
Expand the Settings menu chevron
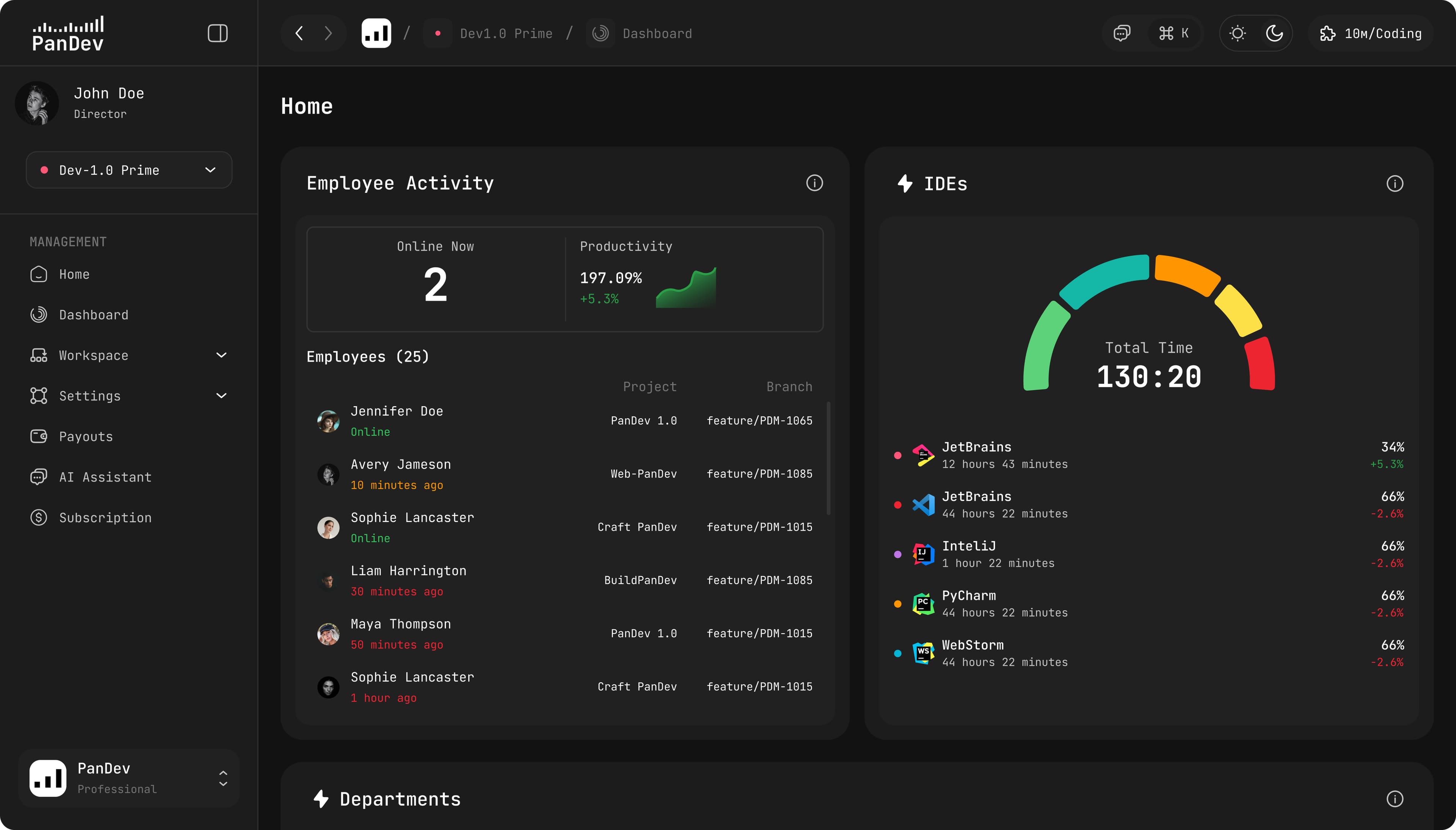pyautogui.click(x=221, y=396)
